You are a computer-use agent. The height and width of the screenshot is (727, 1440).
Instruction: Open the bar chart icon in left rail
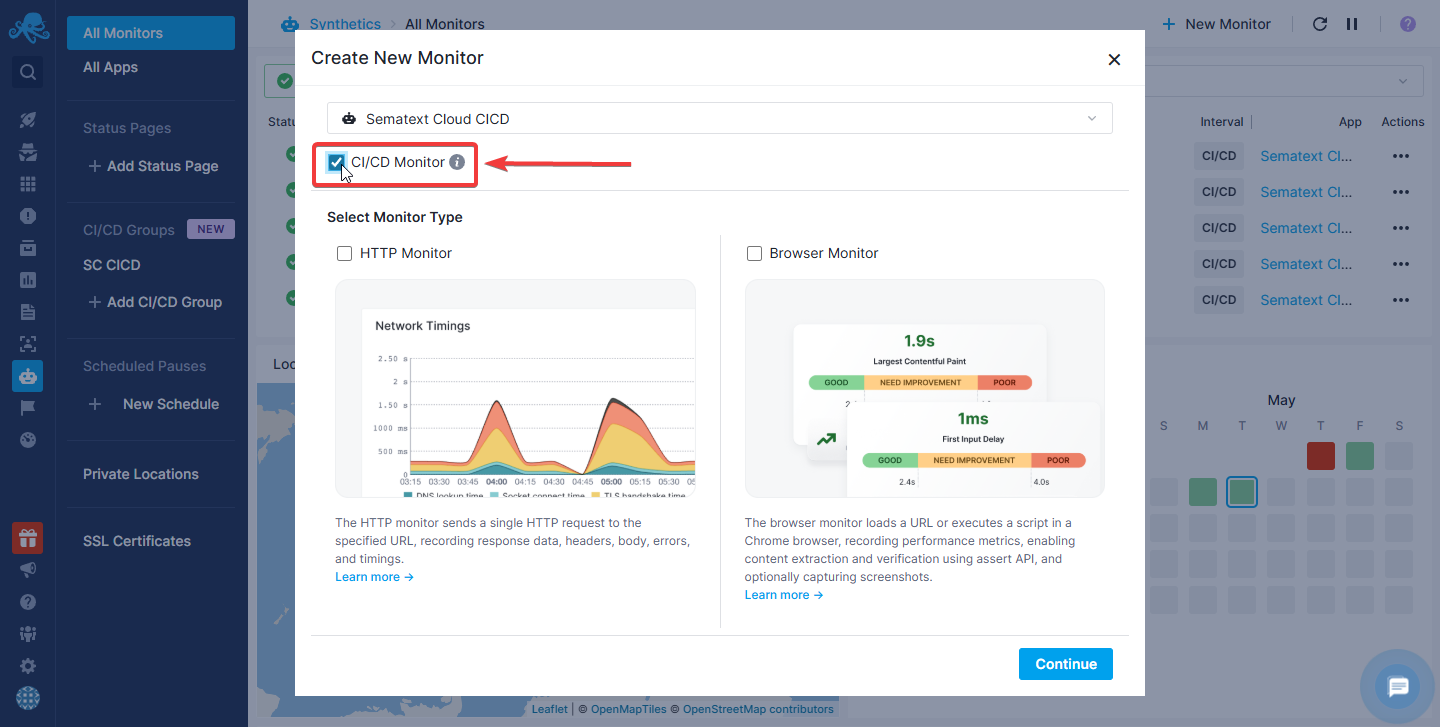coord(28,280)
